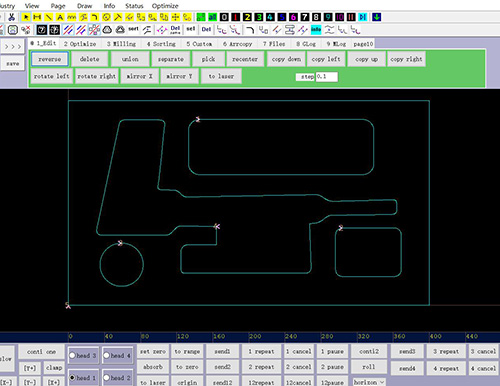Click the black corner-arc icon in second toolbar row
Image resolution: width=500 pixels, height=386 pixels.
pos(250,30)
